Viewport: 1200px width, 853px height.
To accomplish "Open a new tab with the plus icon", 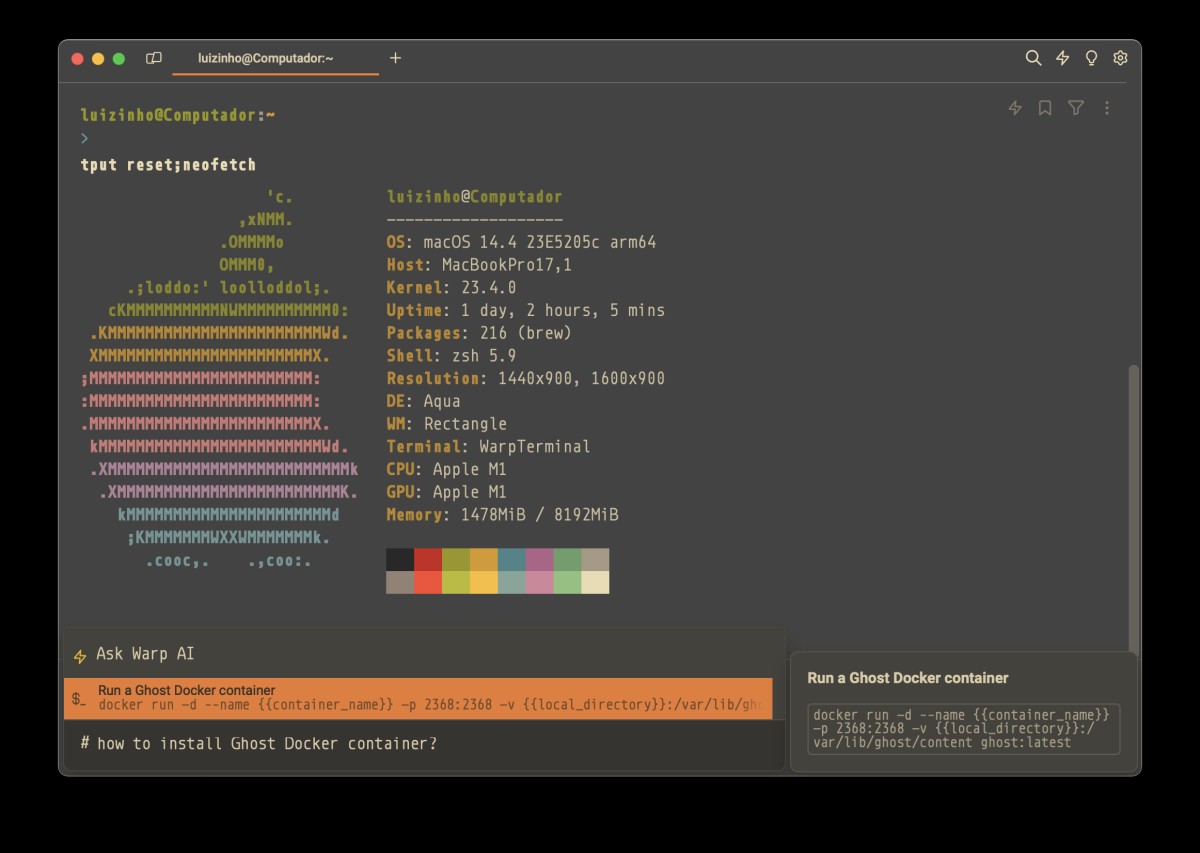I will point(395,58).
